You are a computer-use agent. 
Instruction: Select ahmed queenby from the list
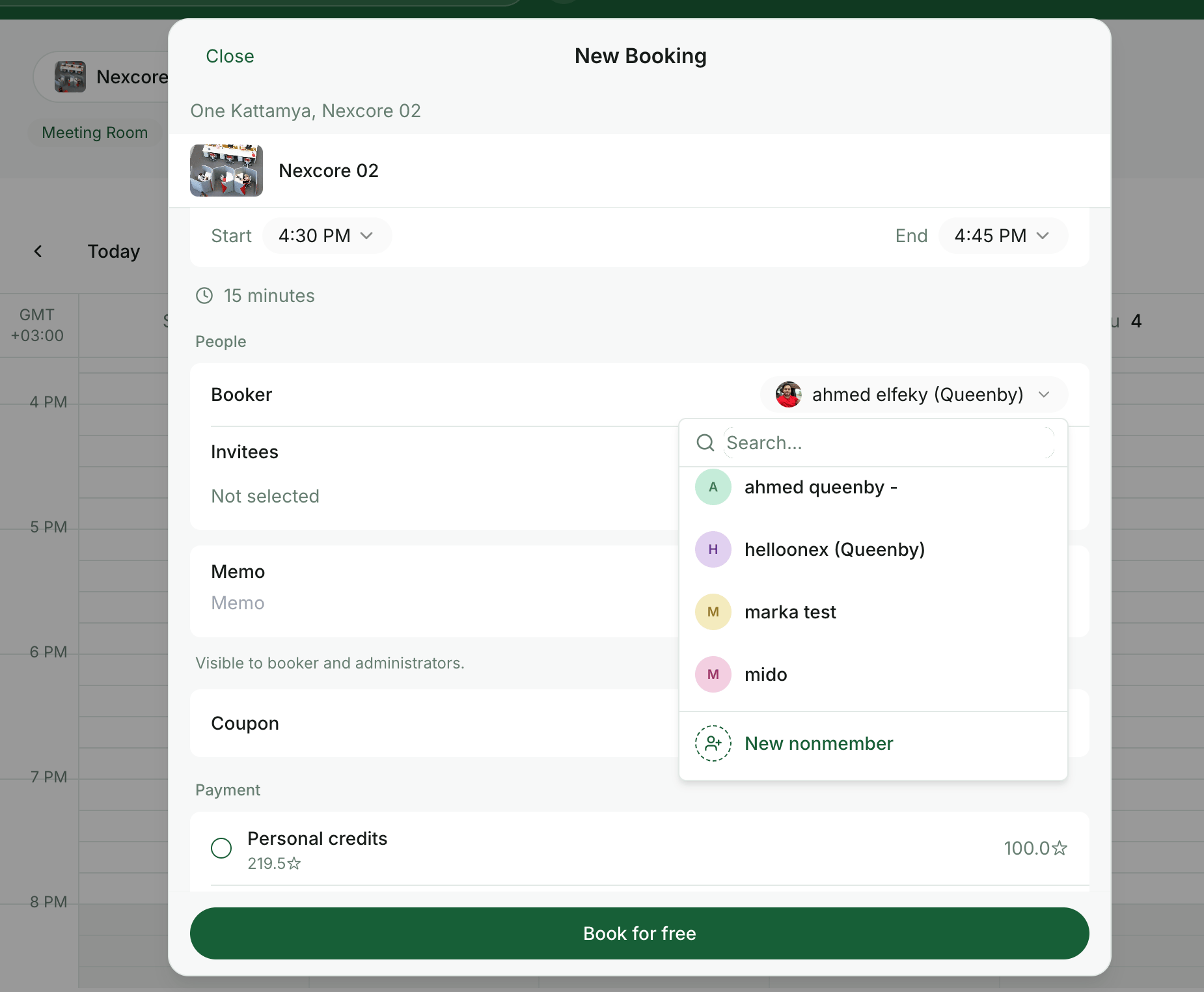coord(873,487)
